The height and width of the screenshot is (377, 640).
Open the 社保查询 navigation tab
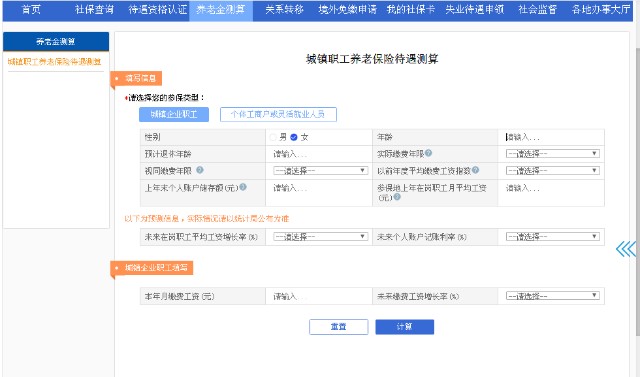(x=94, y=10)
